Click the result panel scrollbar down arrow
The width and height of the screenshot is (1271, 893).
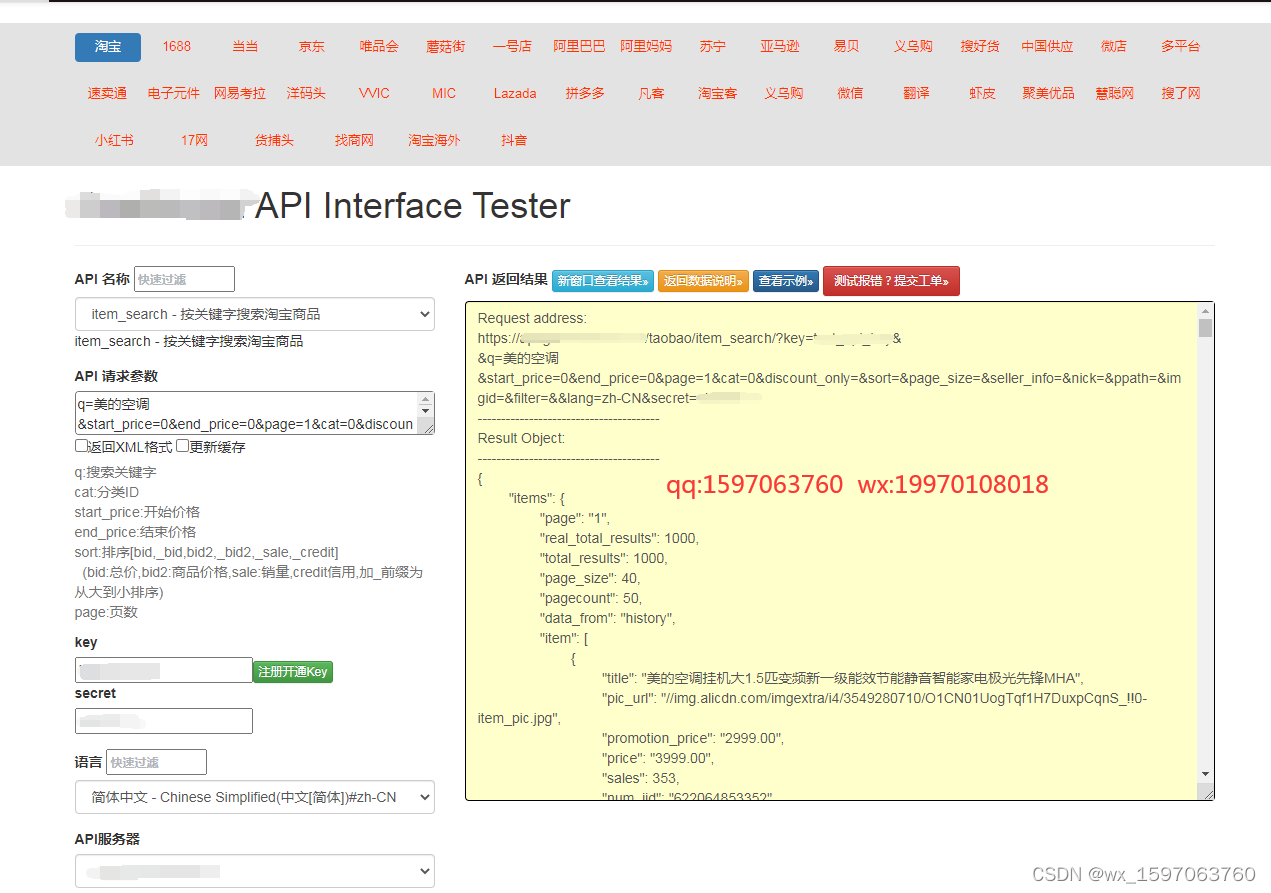[x=1205, y=774]
